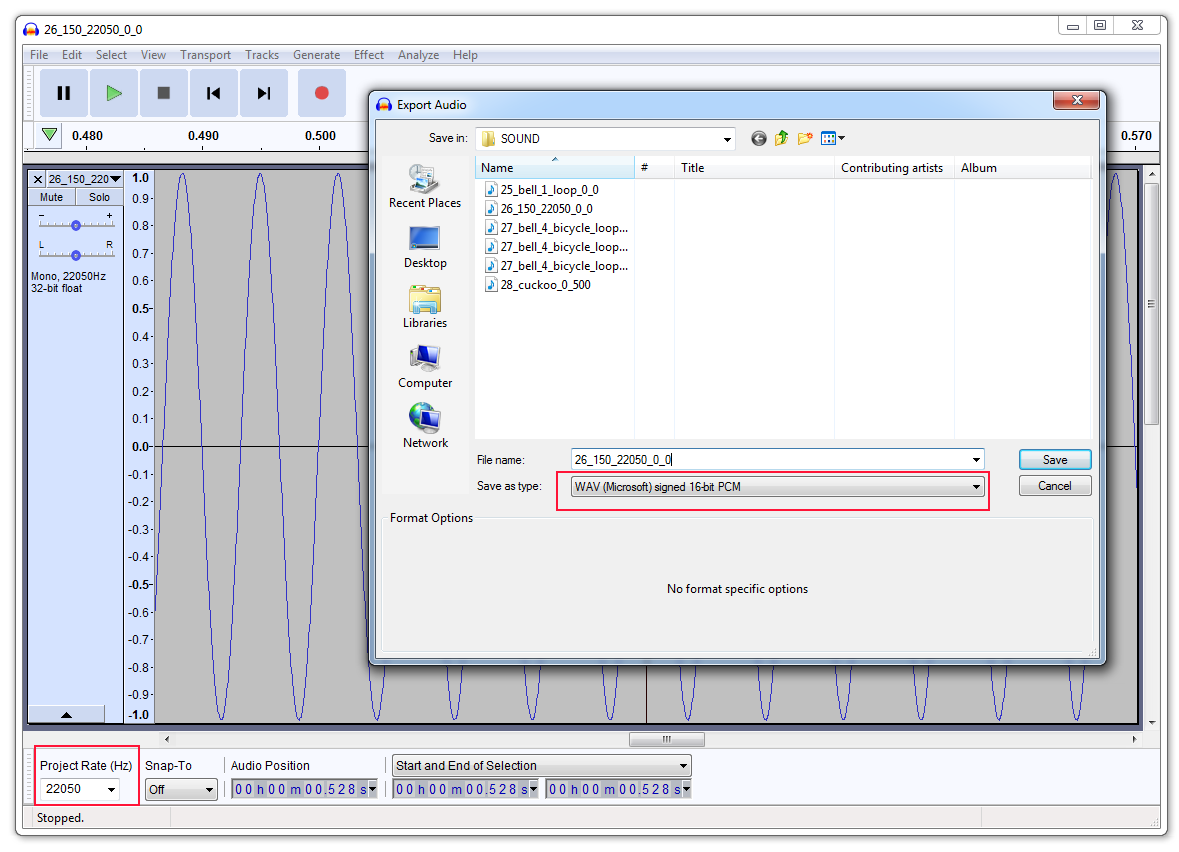This screenshot has width=1179, height=852.
Task: Open Libraries in the dialog sidebar
Action: pos(425,307)
